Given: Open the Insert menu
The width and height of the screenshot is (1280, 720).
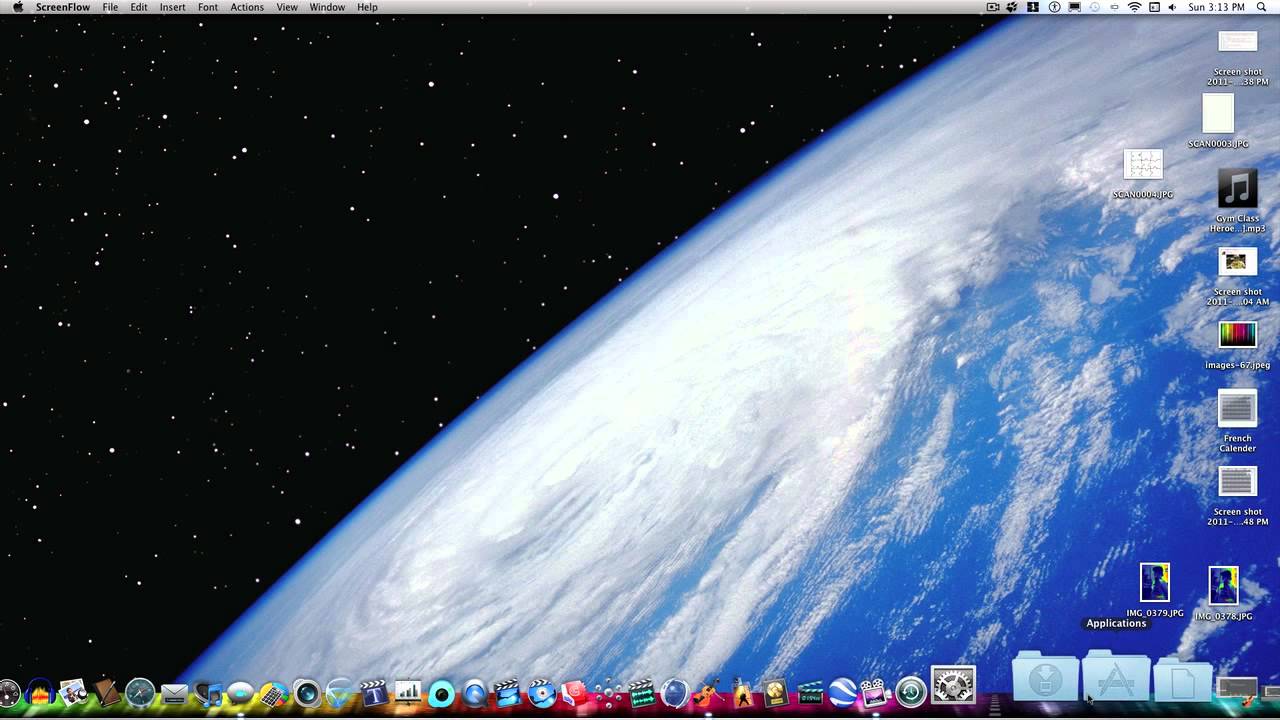Looking at the screenshot, I should (173, 7).
